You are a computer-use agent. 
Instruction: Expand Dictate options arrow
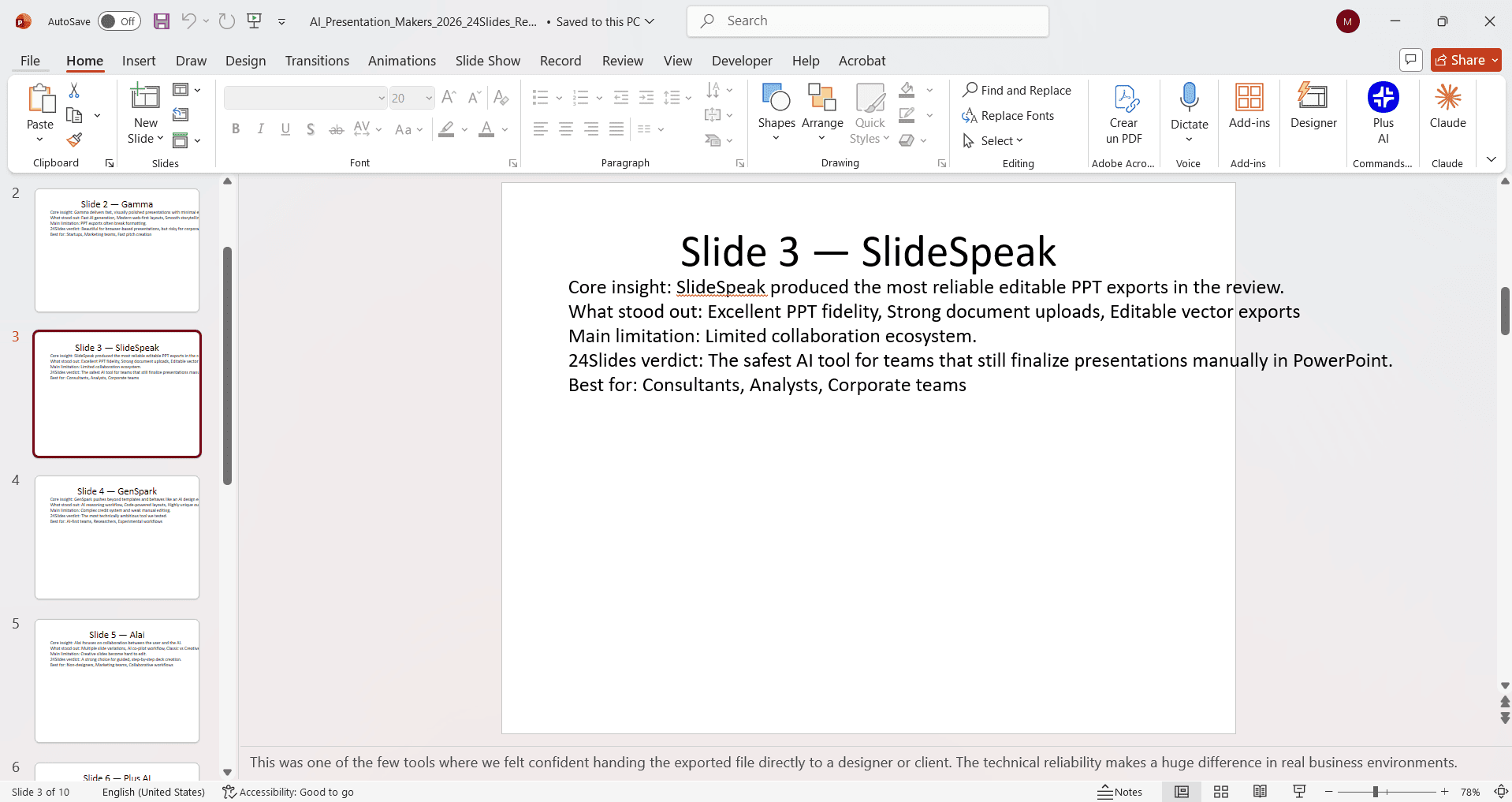click(x=1189, y=140)
